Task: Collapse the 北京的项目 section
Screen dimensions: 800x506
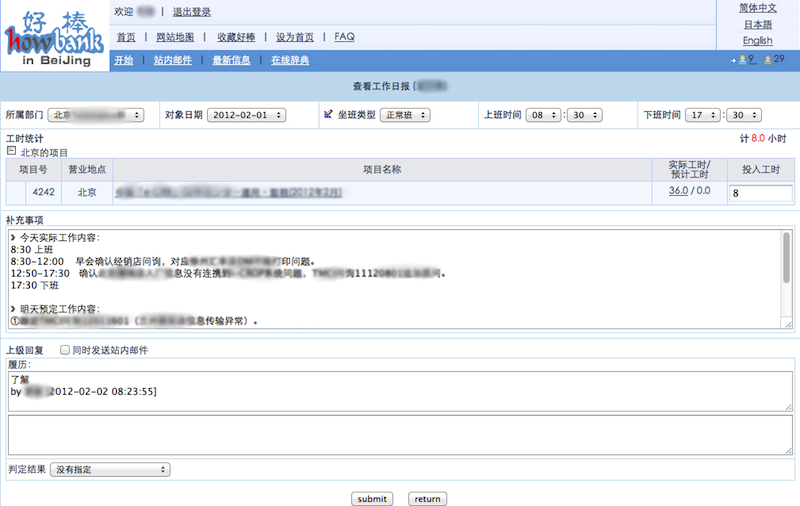Action: coord(11,151)
